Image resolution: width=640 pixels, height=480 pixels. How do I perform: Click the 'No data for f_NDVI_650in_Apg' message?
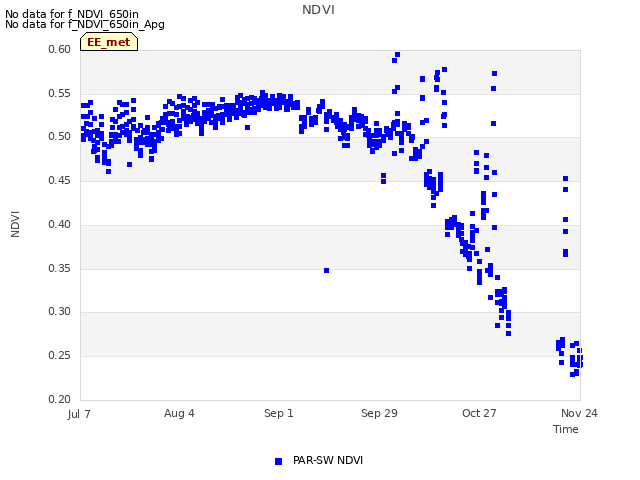click(85, 24)
